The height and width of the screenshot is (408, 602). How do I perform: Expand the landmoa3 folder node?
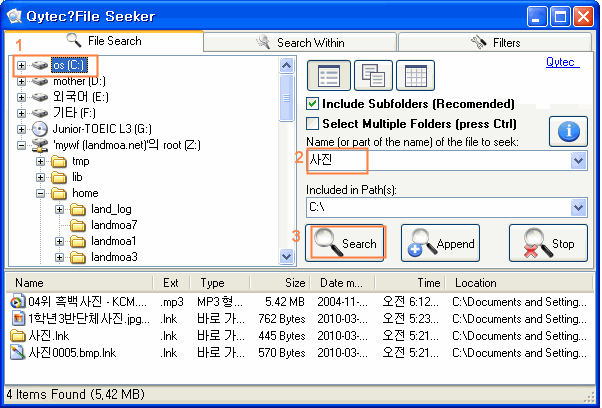[59, 257]
